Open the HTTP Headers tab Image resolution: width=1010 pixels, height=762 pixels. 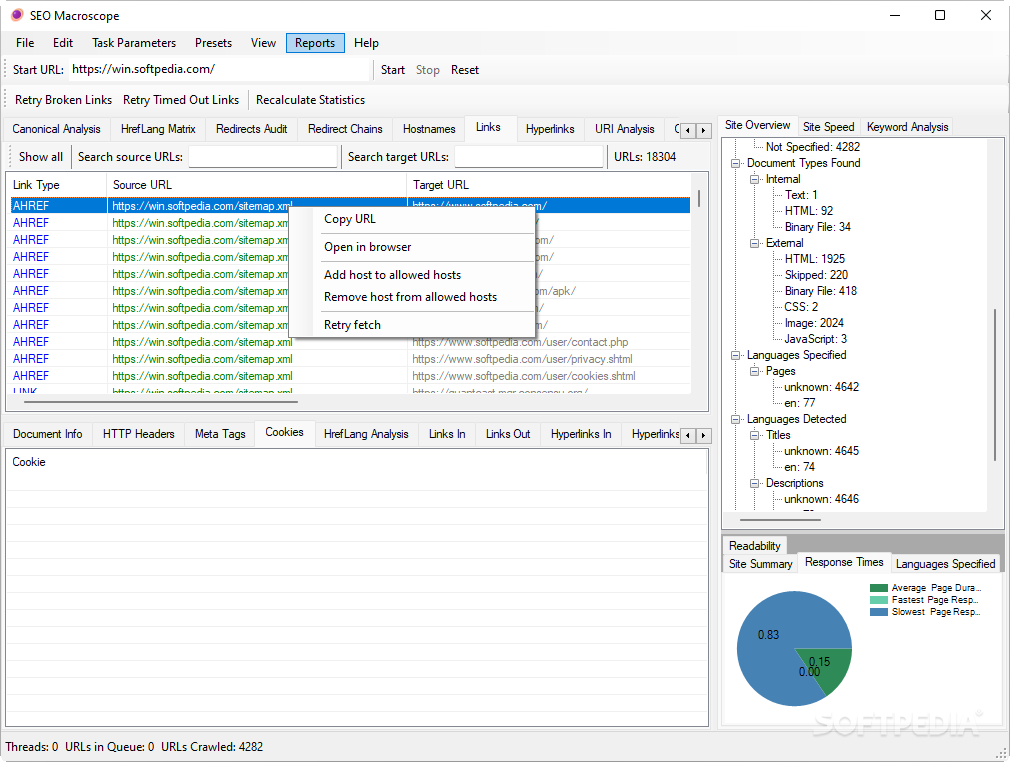pos(138,435)
